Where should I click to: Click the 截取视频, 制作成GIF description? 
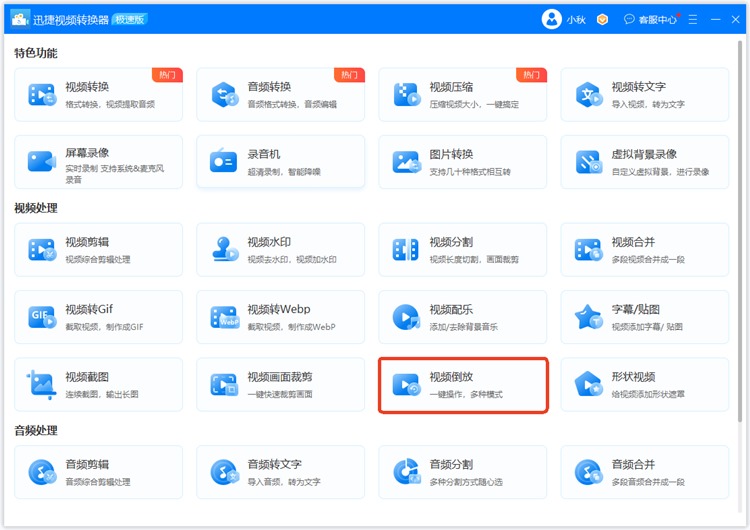pyautogui.click(x=104, y=327)
